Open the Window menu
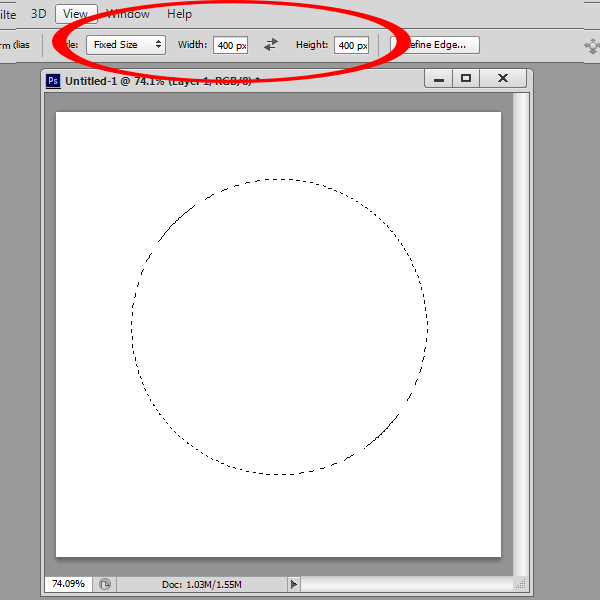 128,14
